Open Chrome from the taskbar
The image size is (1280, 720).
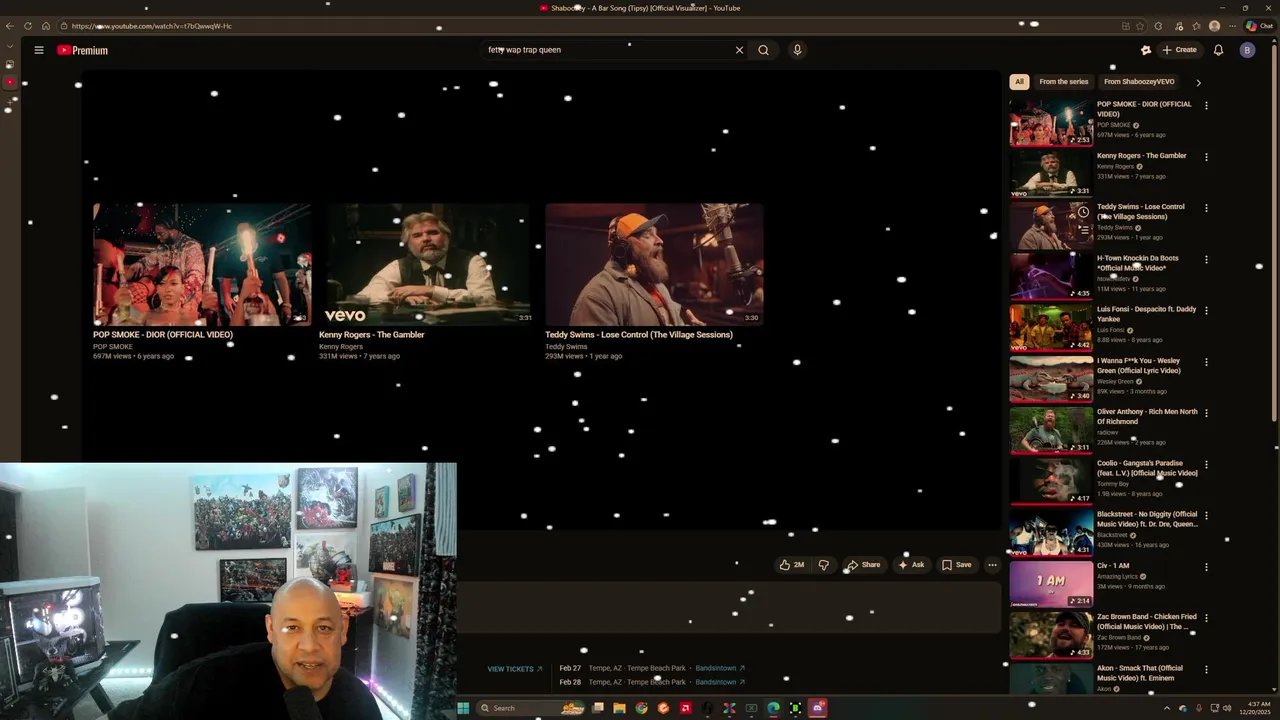coord(641,708)
